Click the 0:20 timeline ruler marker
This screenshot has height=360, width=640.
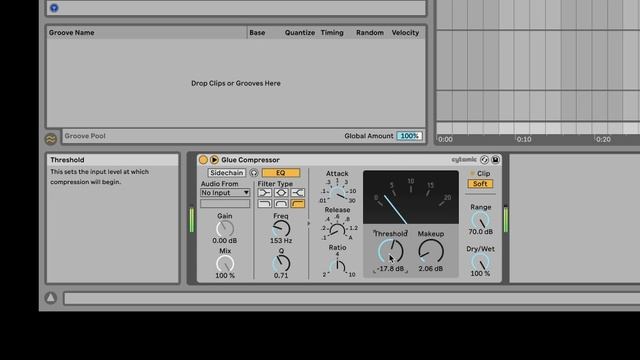(603, 140)
